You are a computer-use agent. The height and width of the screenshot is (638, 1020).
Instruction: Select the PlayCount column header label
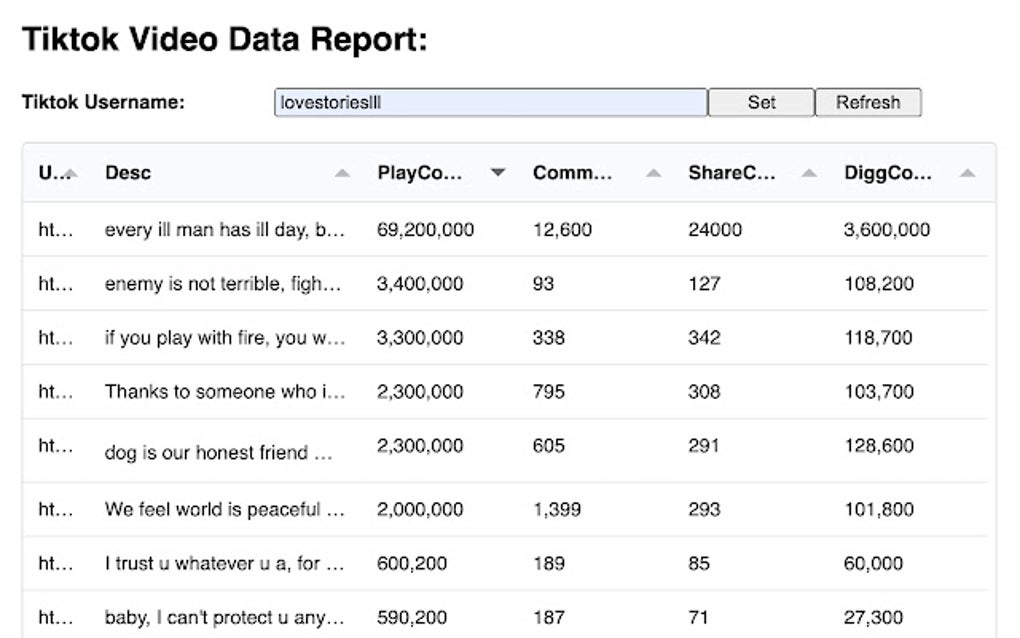pos(420,173)
